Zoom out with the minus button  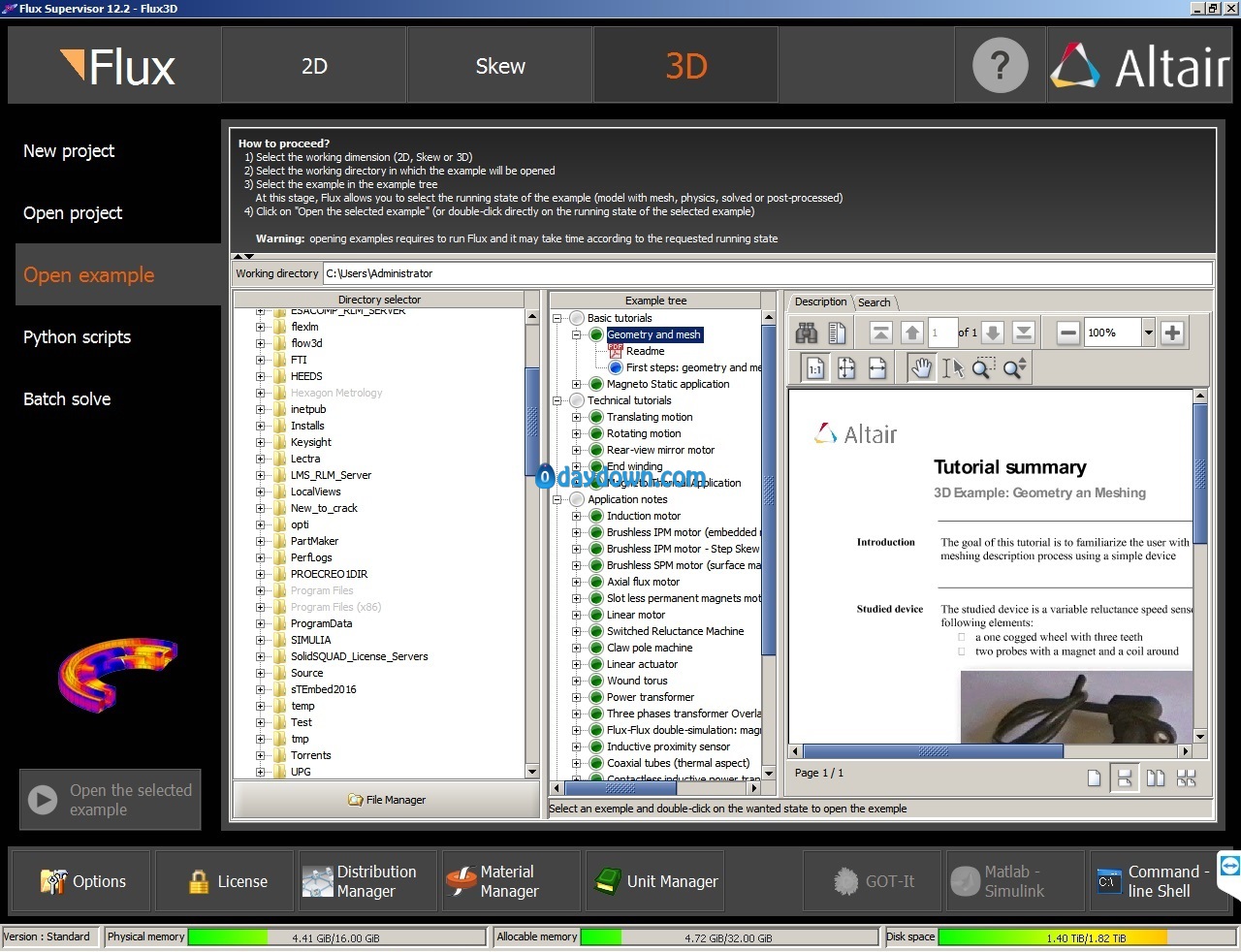(x=1067, y=333)
